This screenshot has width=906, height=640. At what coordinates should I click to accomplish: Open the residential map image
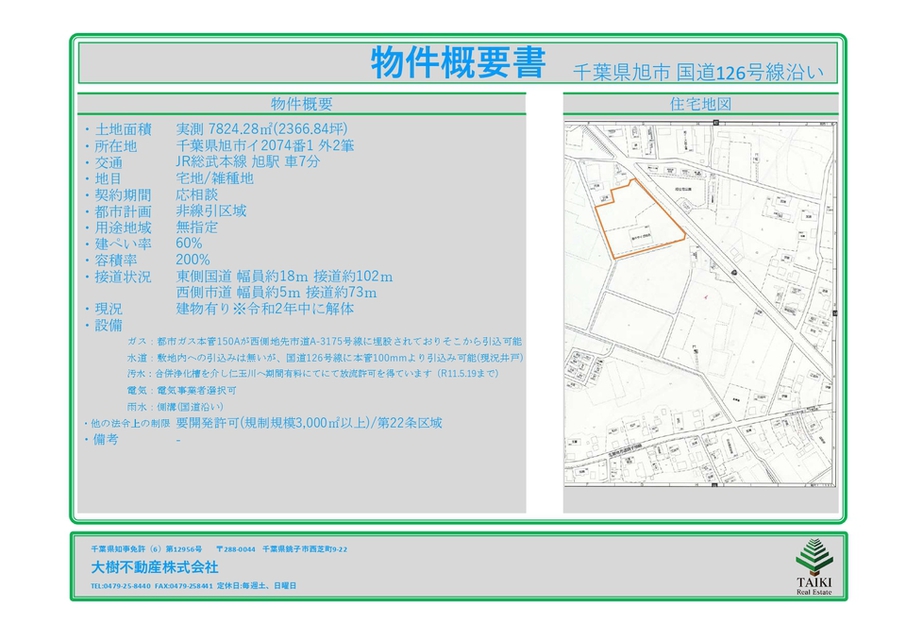[x=700, y=304]
